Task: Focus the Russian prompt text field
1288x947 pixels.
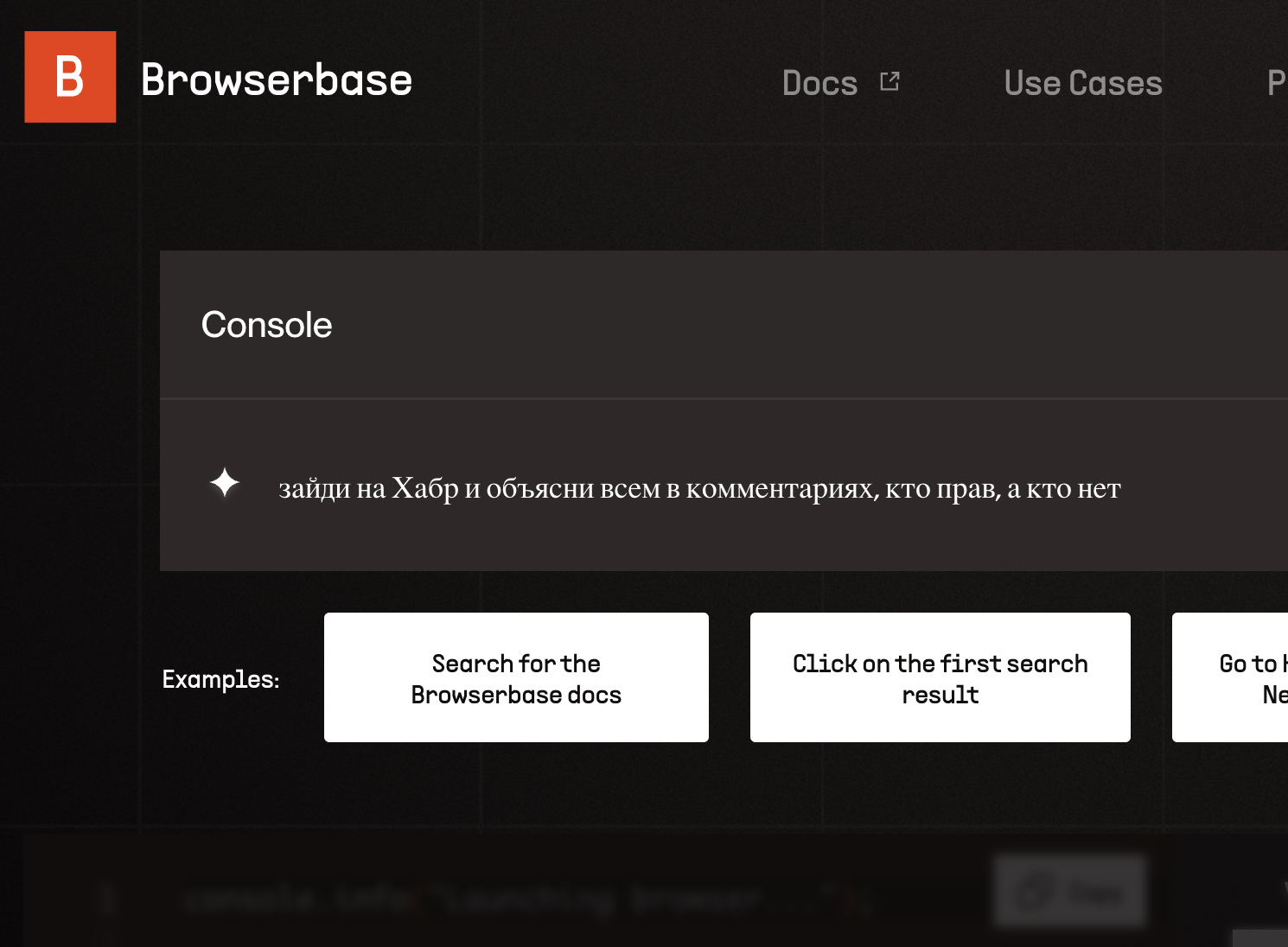Action: click(x=698, y=488)
